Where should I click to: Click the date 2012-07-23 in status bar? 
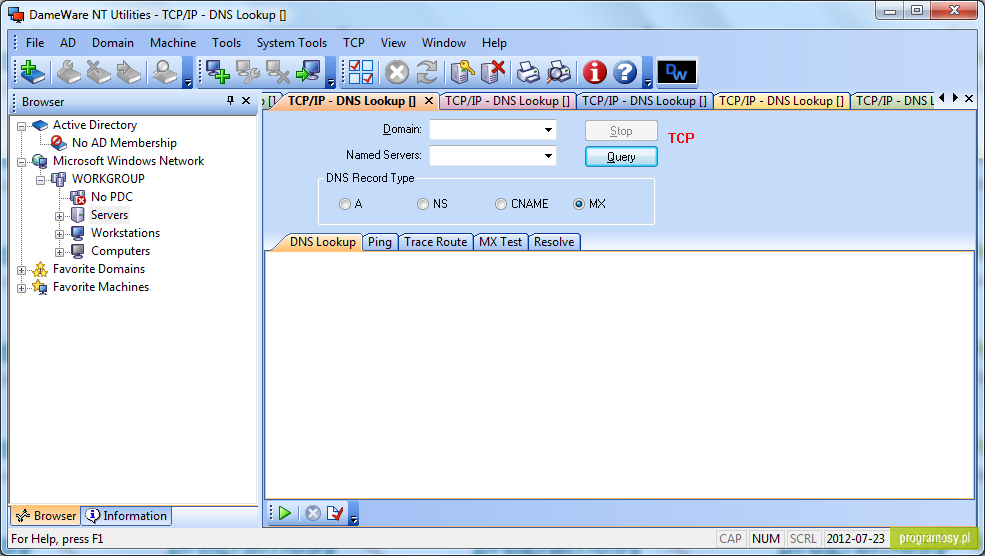pos(855,539)
